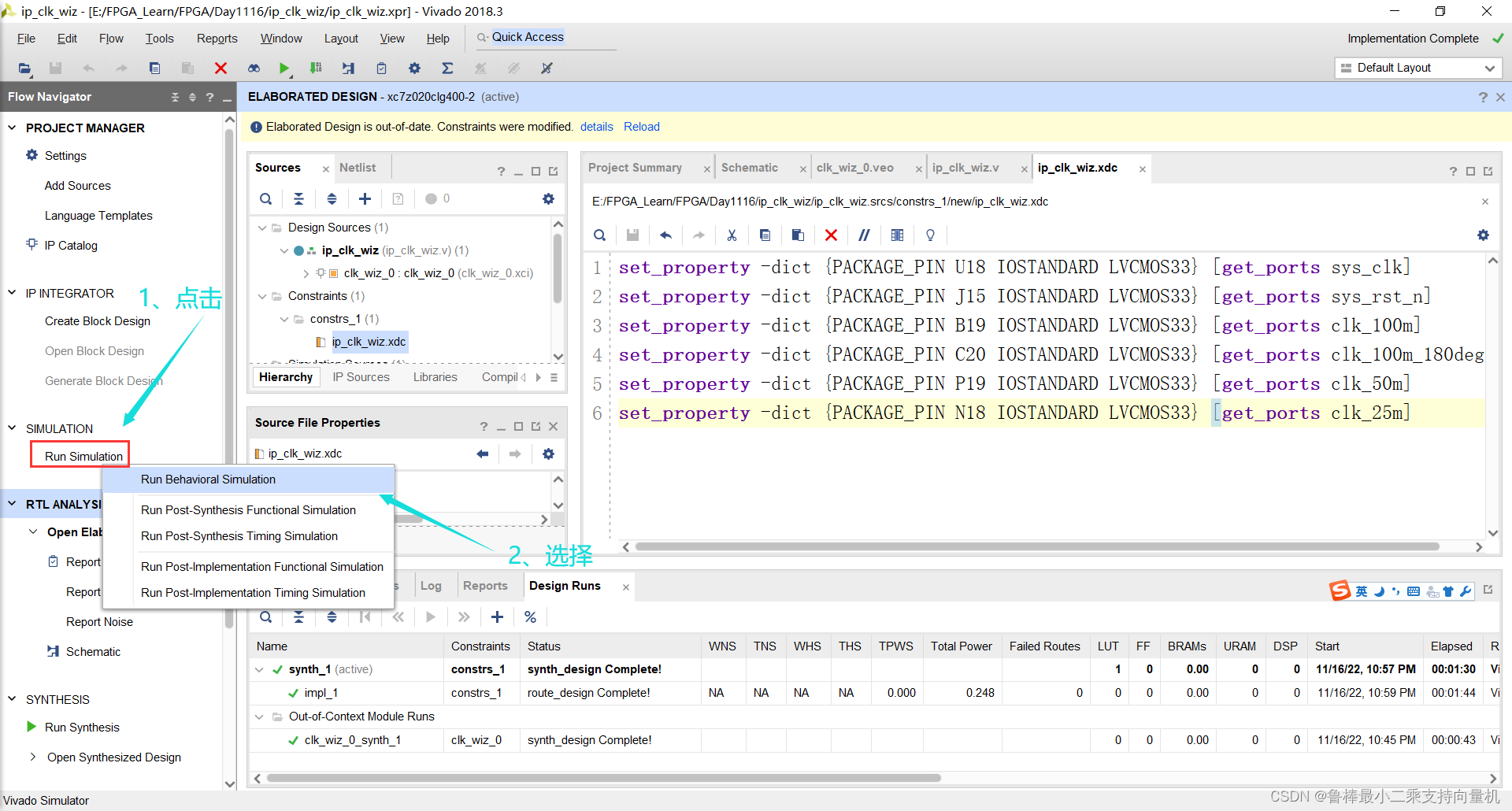Click the Open Project toolbar icon
1512x811 pixels.
pos(24,69)
